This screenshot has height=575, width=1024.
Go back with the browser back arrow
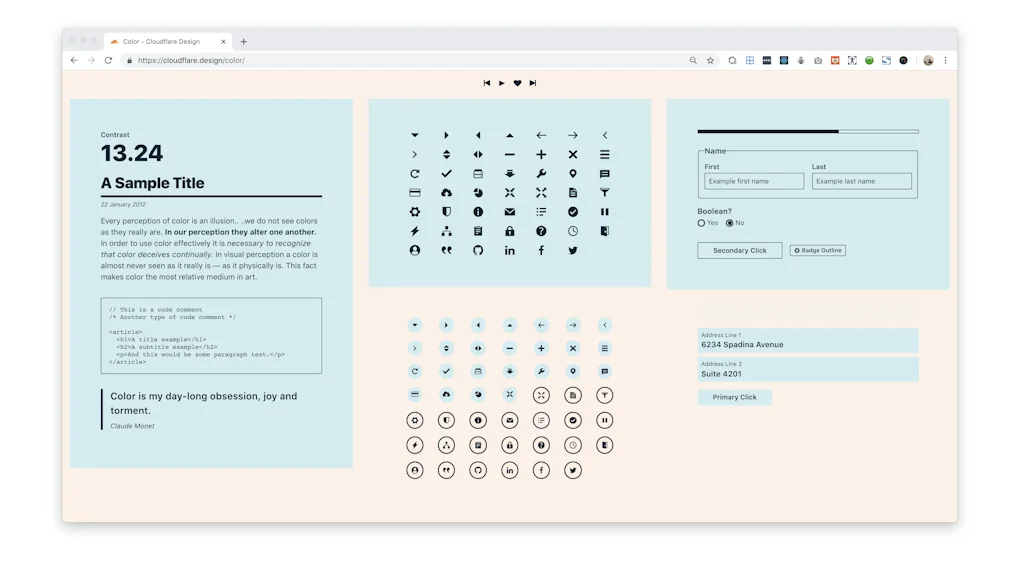click(74, 60)
